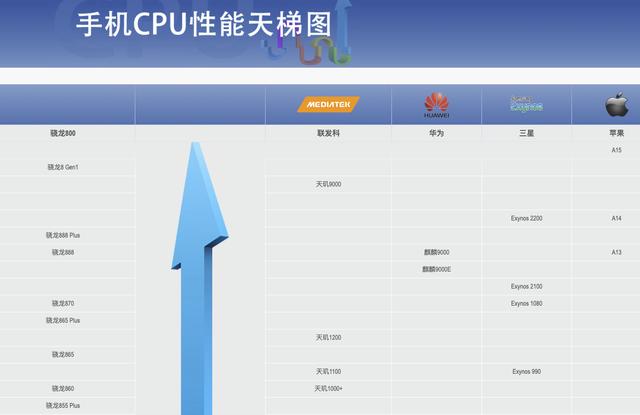Viewport: 640px width, 415px height.
Task: Click the 骁龙888 Plus entry
Action: (62, 235)
